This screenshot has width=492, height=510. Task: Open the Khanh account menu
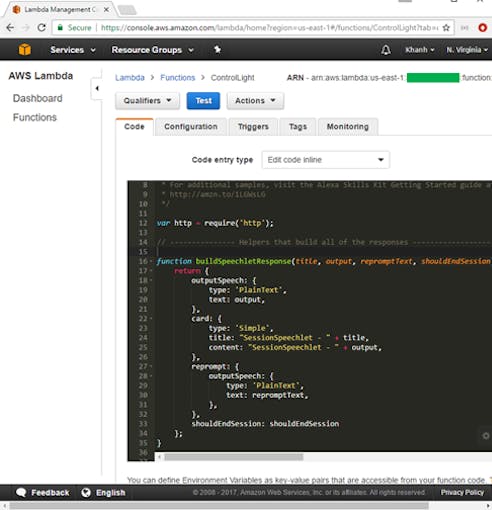point(420,50)
